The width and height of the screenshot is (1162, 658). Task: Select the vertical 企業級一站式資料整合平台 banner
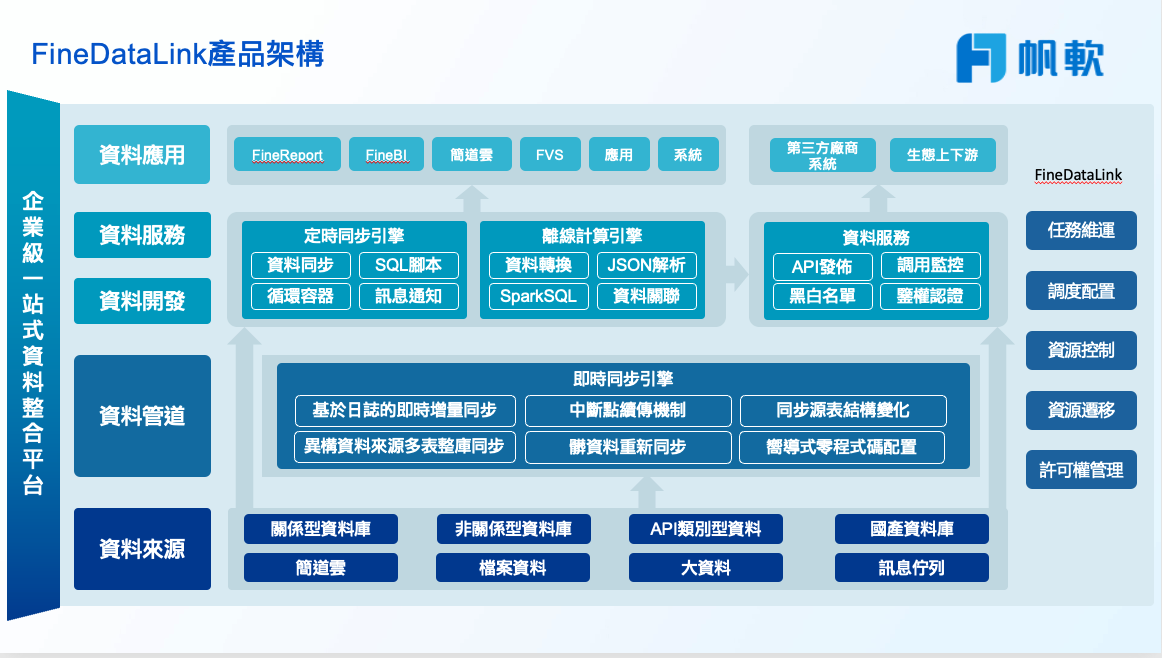33,355
